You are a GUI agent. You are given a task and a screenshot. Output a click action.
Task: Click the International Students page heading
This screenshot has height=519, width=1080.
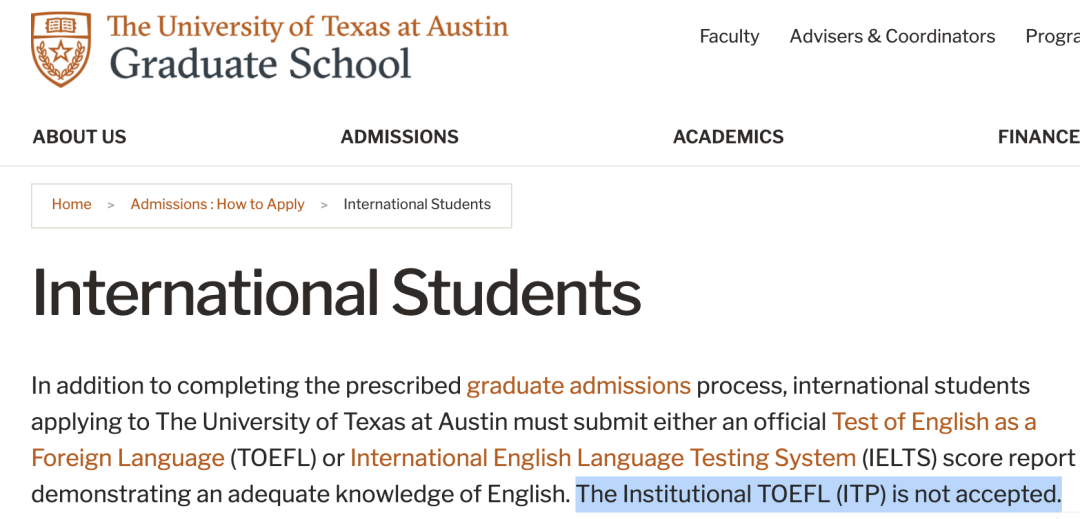pyautogui.click(x=336, y=293)
